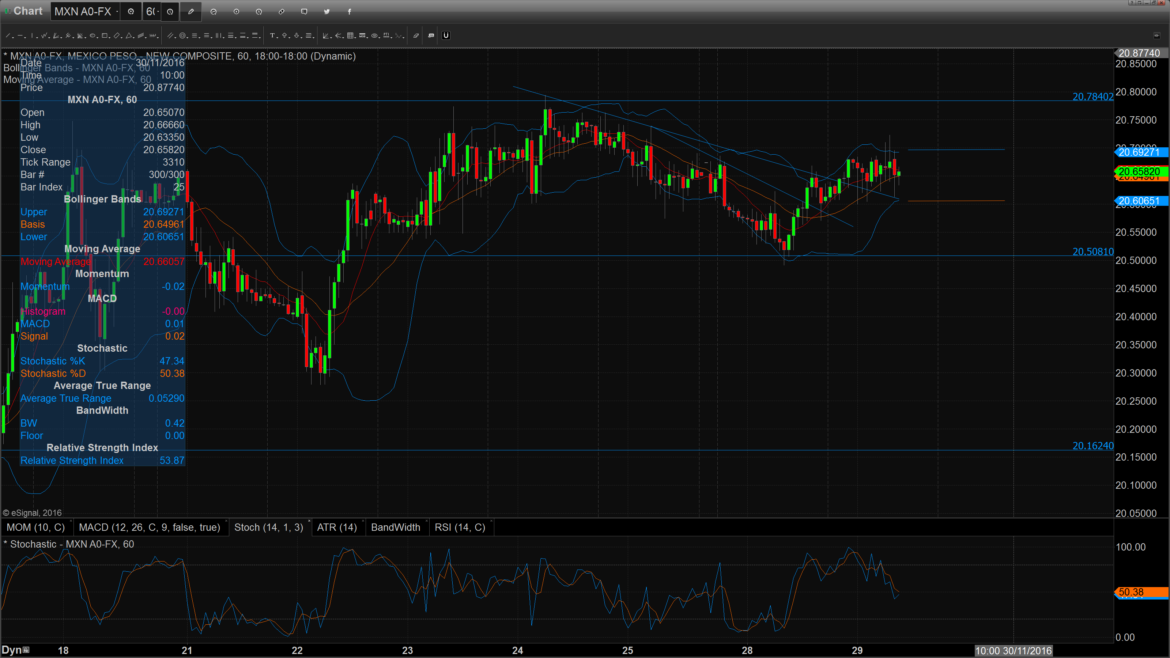Viewport: 1170px width, 658px height.
Task: Click the note icon left of Twitter
Action: [304, 12]
